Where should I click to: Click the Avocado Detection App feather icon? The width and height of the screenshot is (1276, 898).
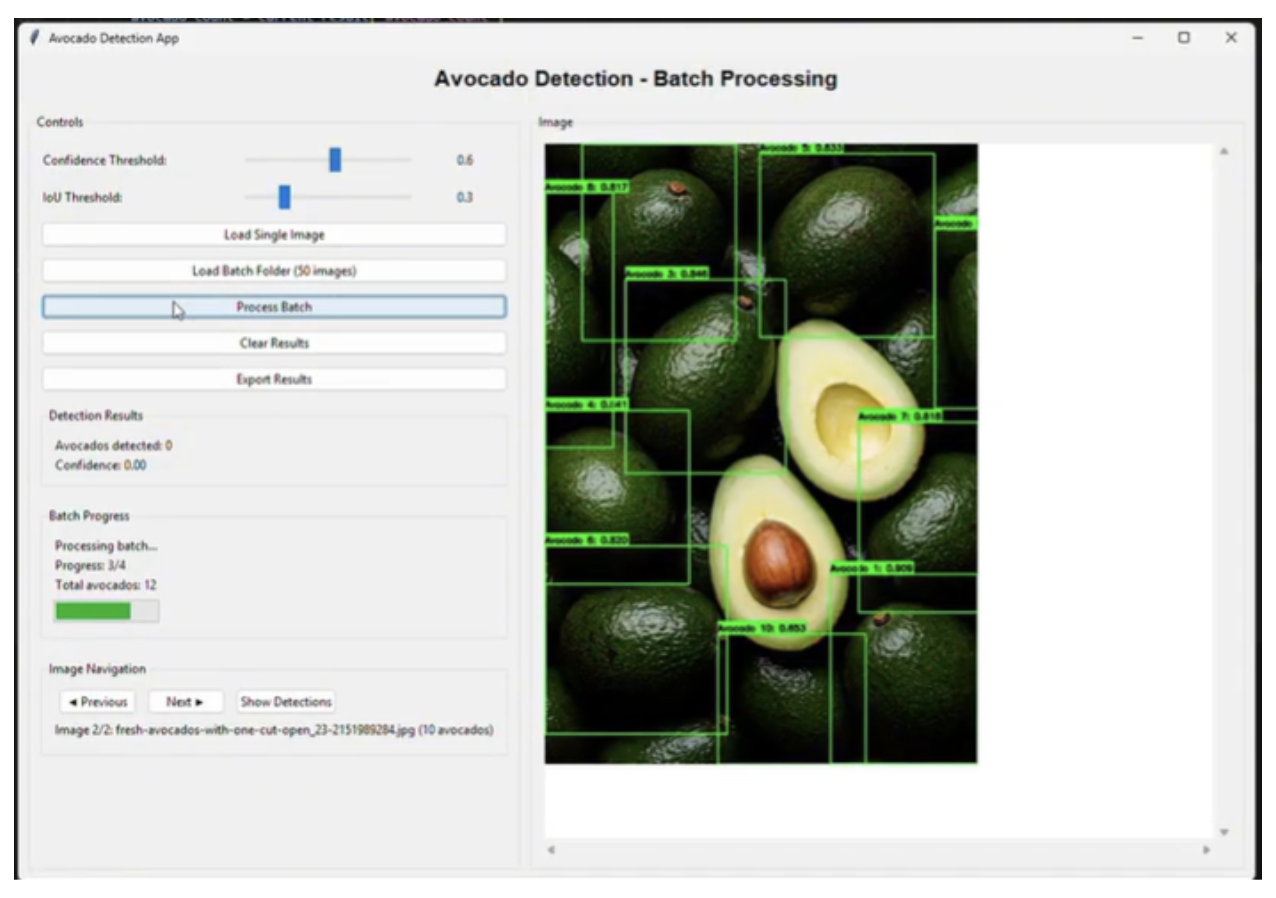36,38
